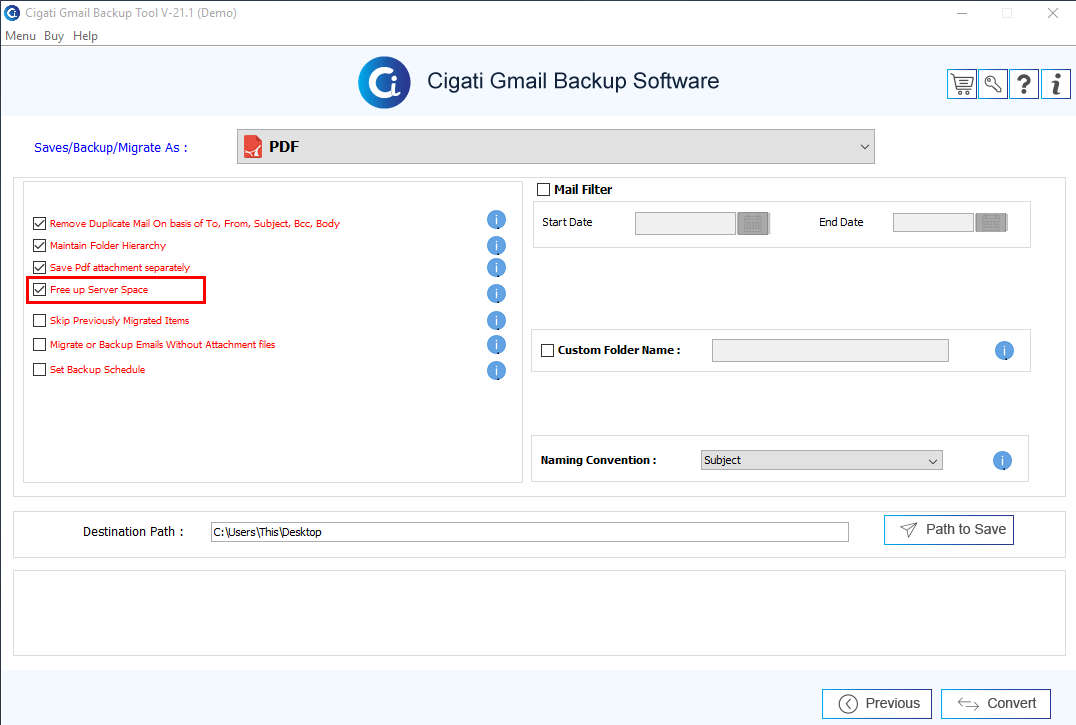The height and width of the screenshot is (725, 1076).
Task: Click info icon for Save Pdf attachment separately
Action: (x=496, y=268)
